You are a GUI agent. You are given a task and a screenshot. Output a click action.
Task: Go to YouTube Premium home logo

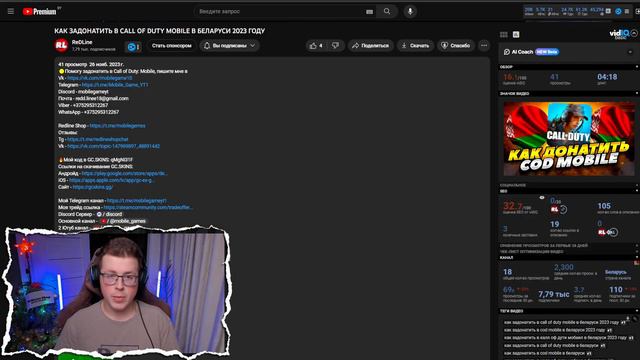[x=41, y=11]
